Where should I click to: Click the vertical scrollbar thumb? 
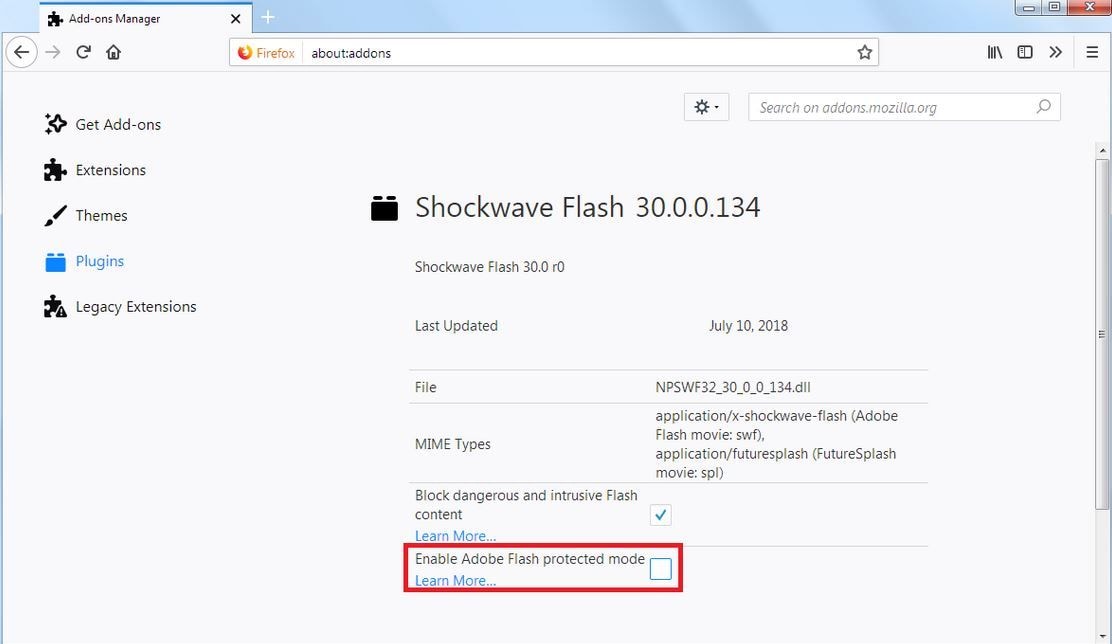[1101, 333]
